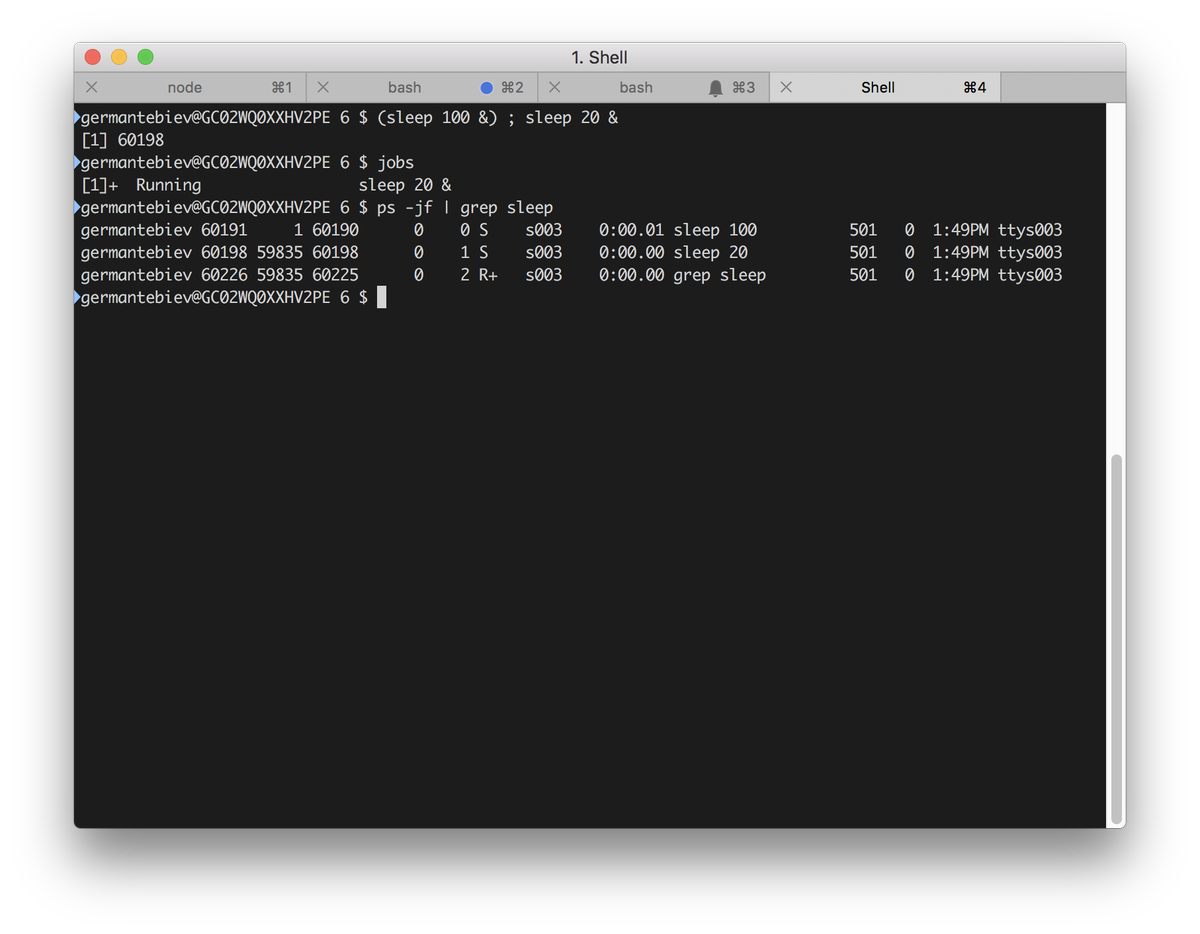The height and width of the screenshot is (934, 1200).
Task: Click the bell notification icon on bash tab
Action: 715,88
